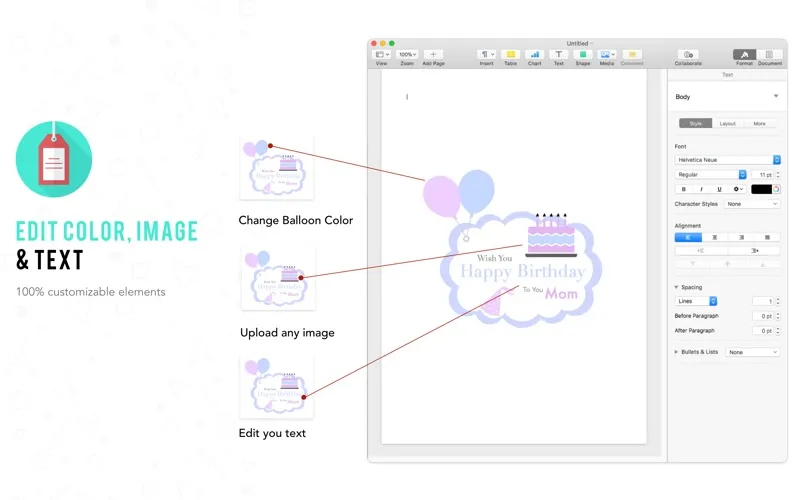The height and width of the screenshot is (500, 800).
Task: Open the Character Styles dropdown
Action: [x=753, y=204]
